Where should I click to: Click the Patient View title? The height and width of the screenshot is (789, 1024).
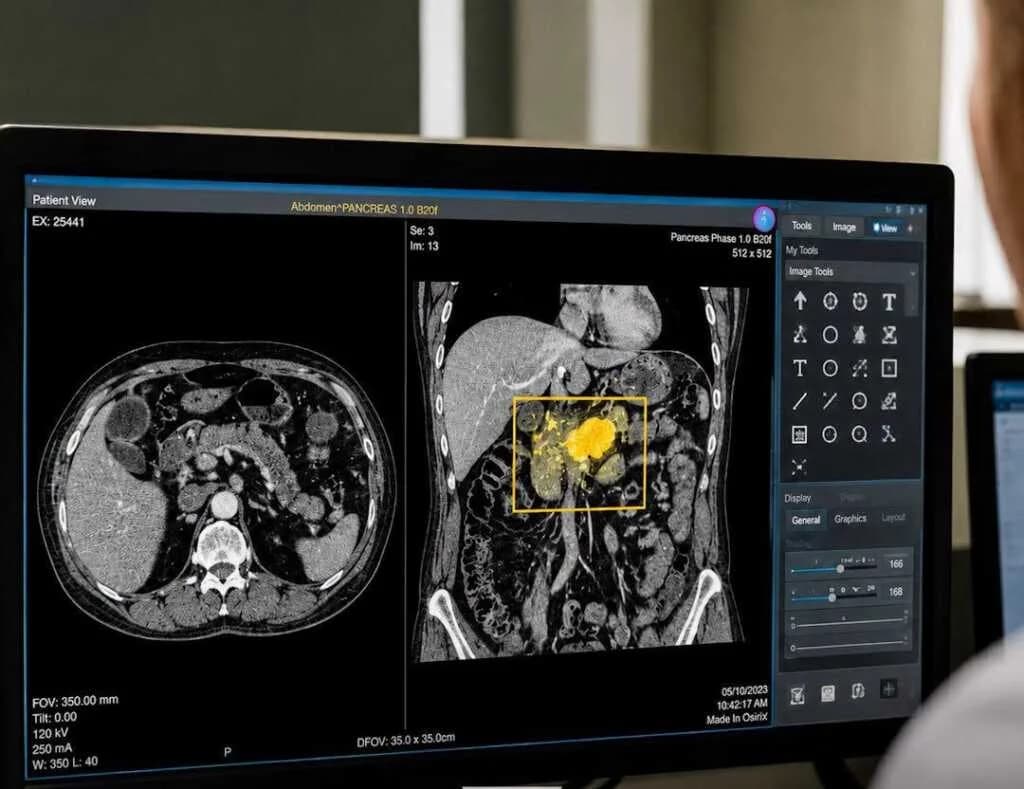coord(64,201)
